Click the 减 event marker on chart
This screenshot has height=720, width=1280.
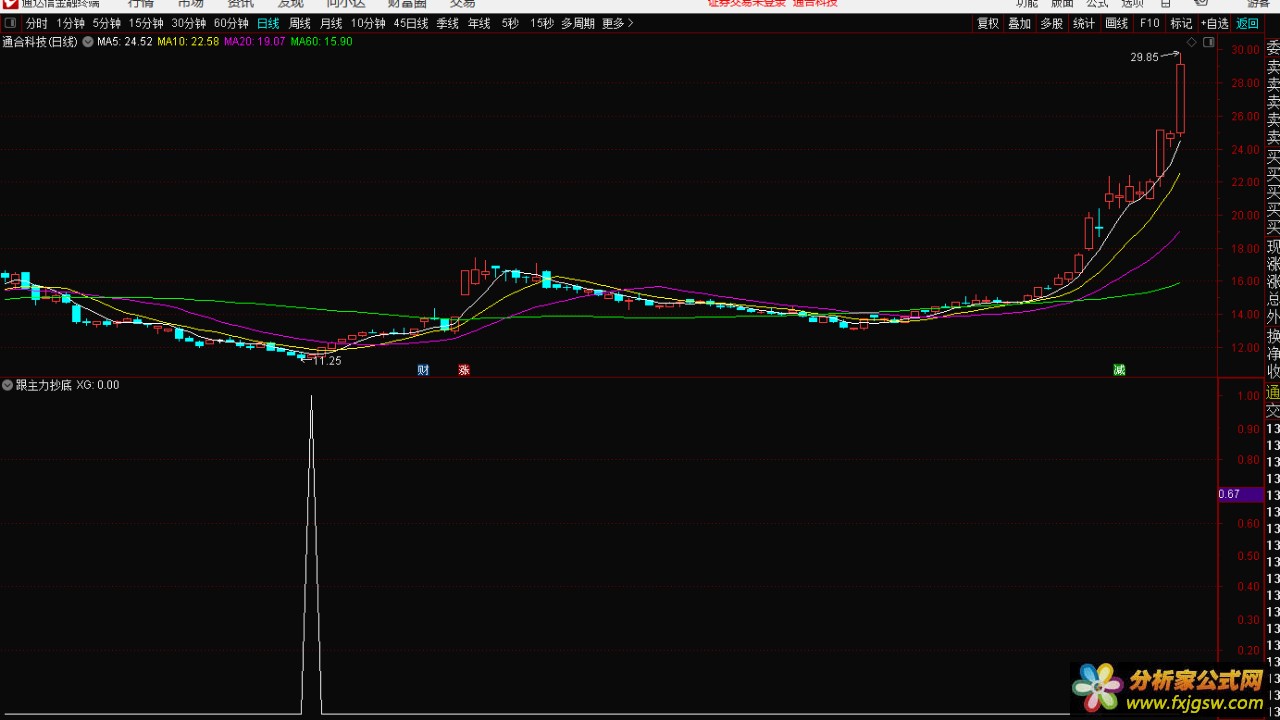click(x=1119, y=370)
